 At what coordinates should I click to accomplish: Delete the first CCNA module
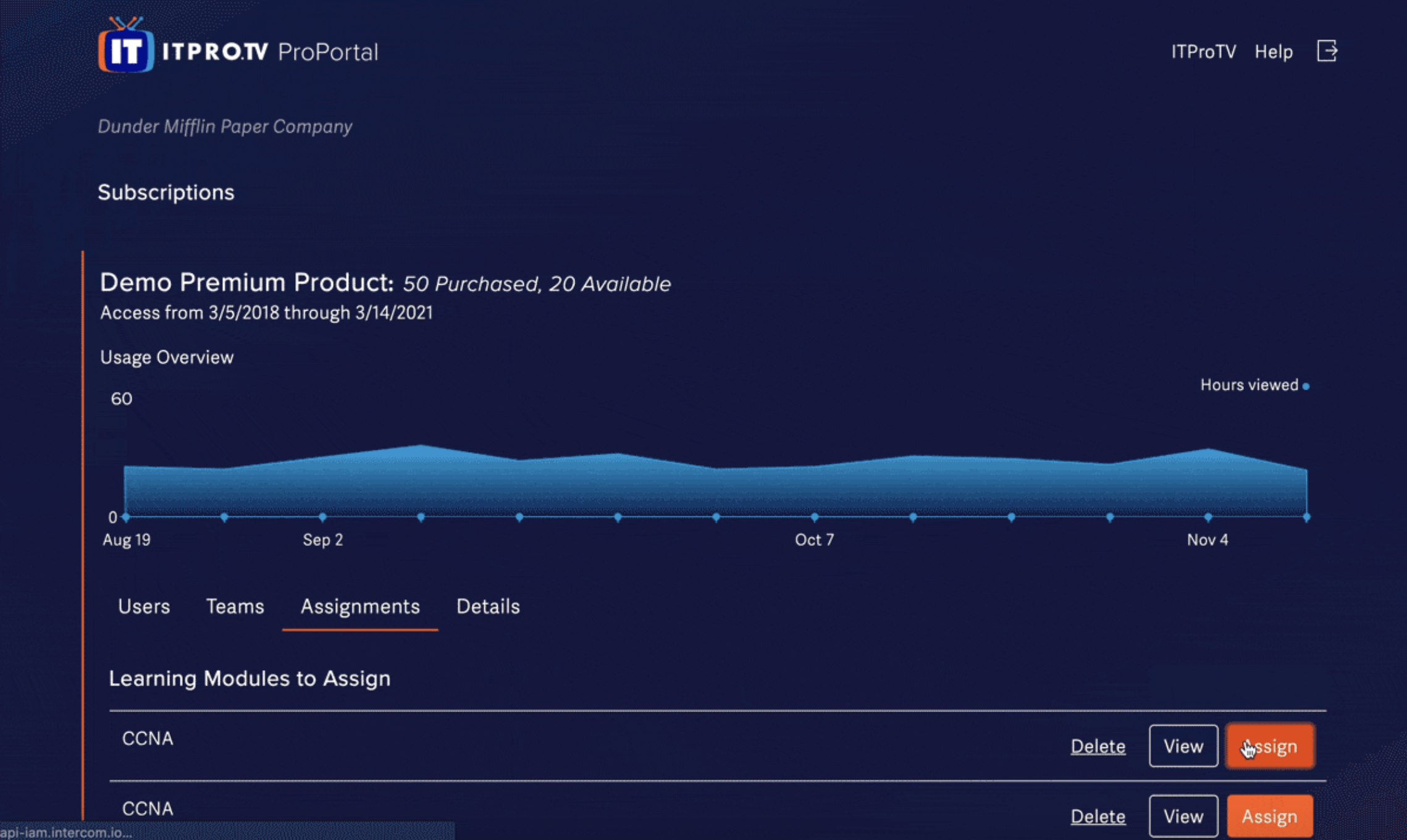pos(1098,746)
